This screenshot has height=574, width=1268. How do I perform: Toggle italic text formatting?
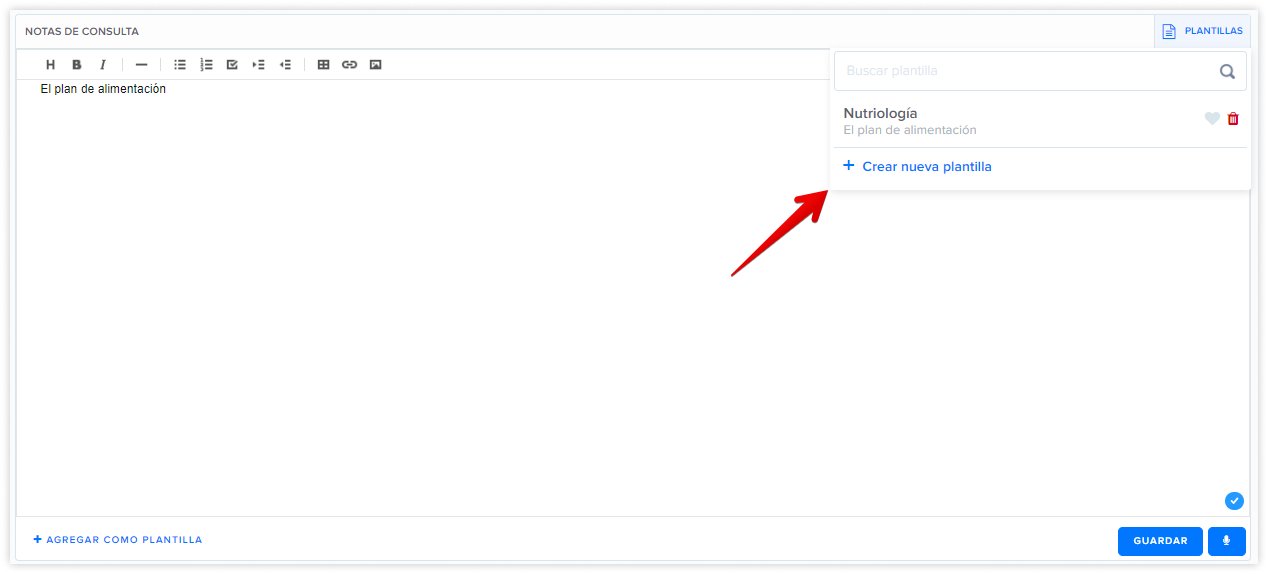[x=102, y=65]
